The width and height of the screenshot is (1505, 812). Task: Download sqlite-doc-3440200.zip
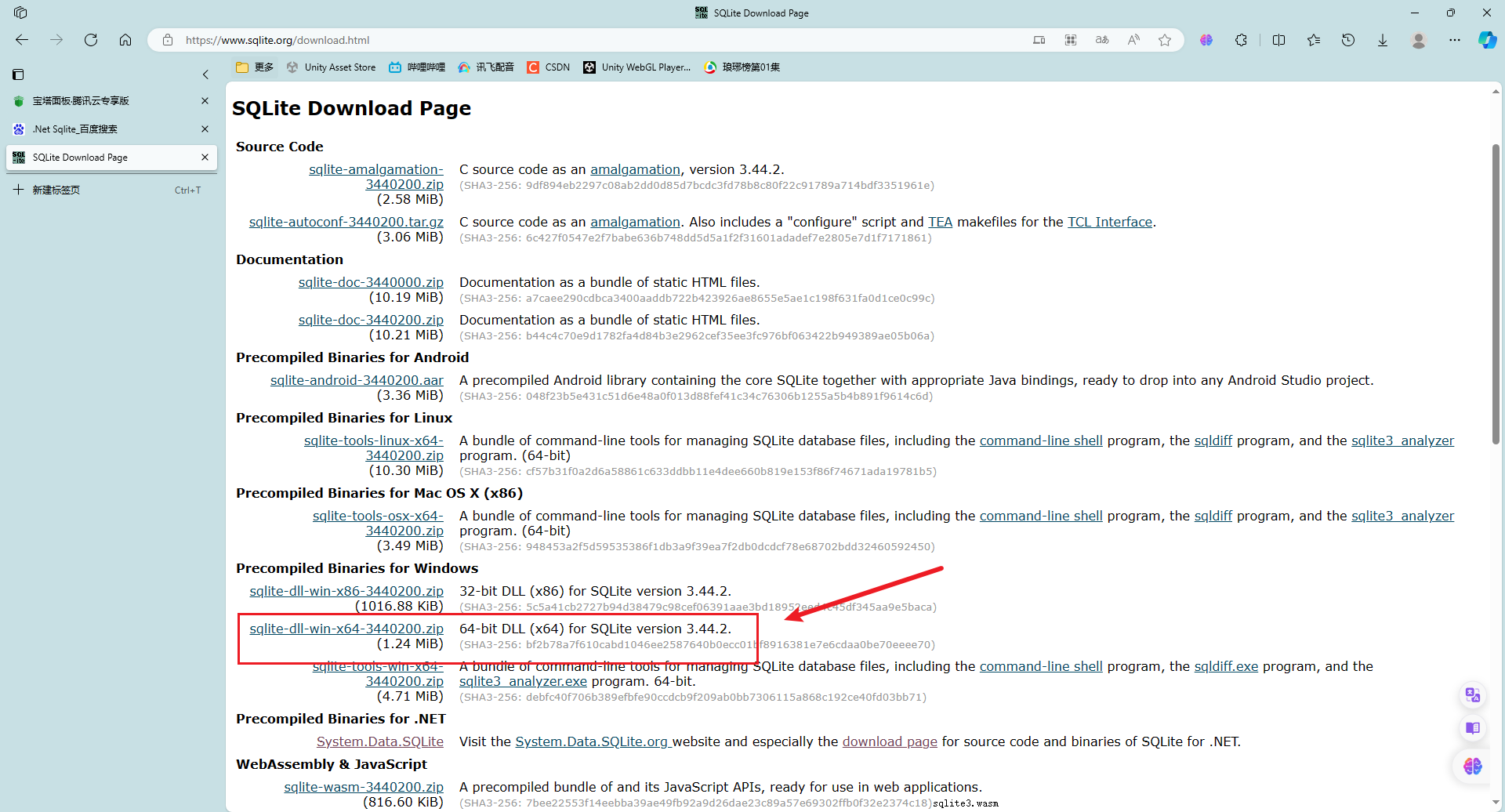pos(371,320)
